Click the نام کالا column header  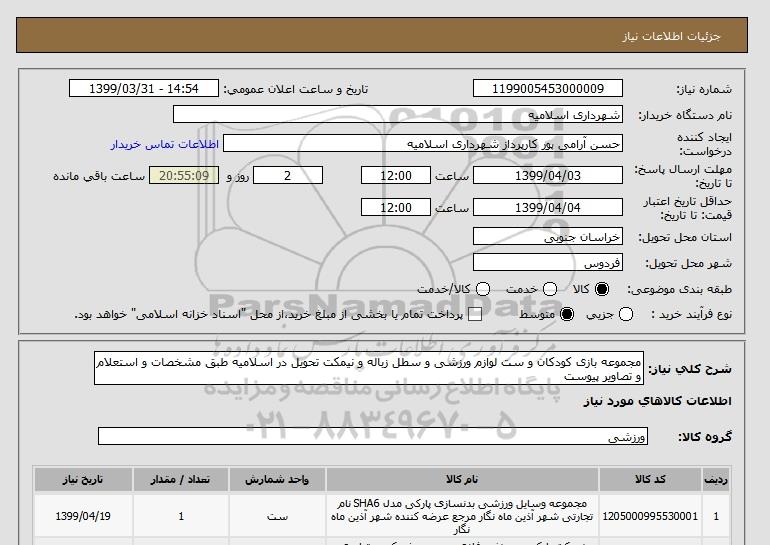pos(462,479)
